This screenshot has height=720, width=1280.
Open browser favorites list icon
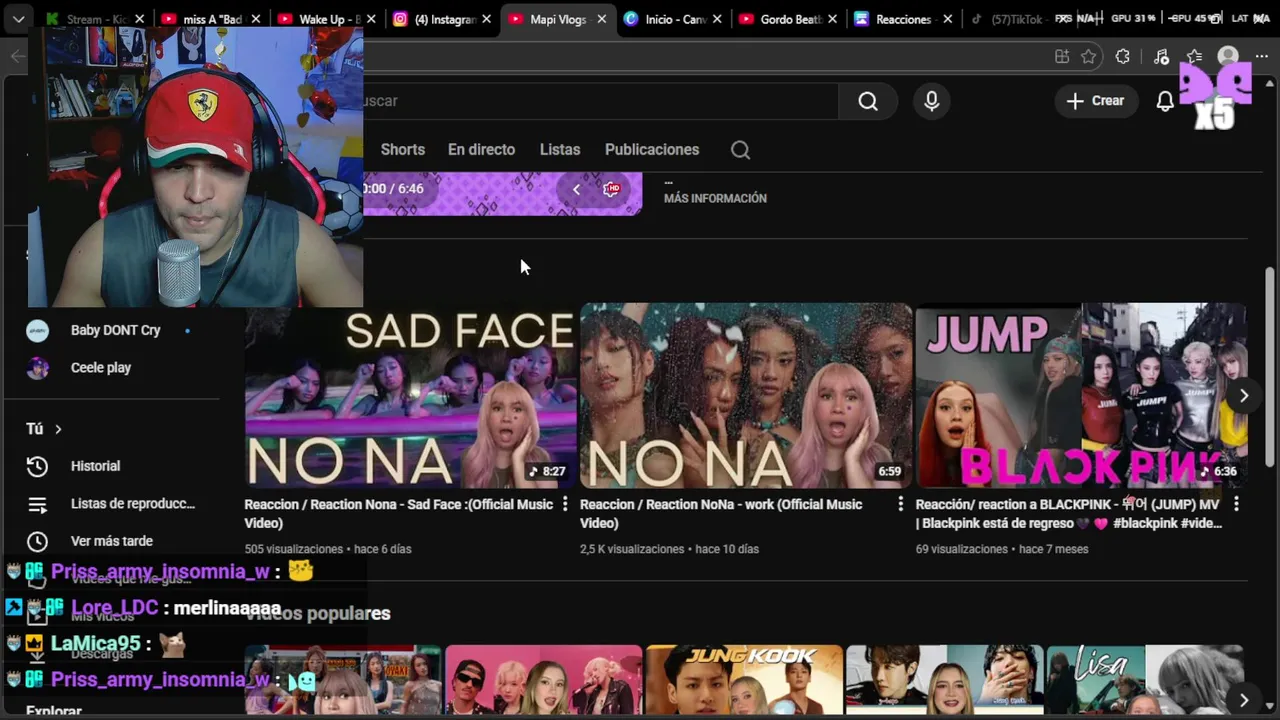(1195, 57)
